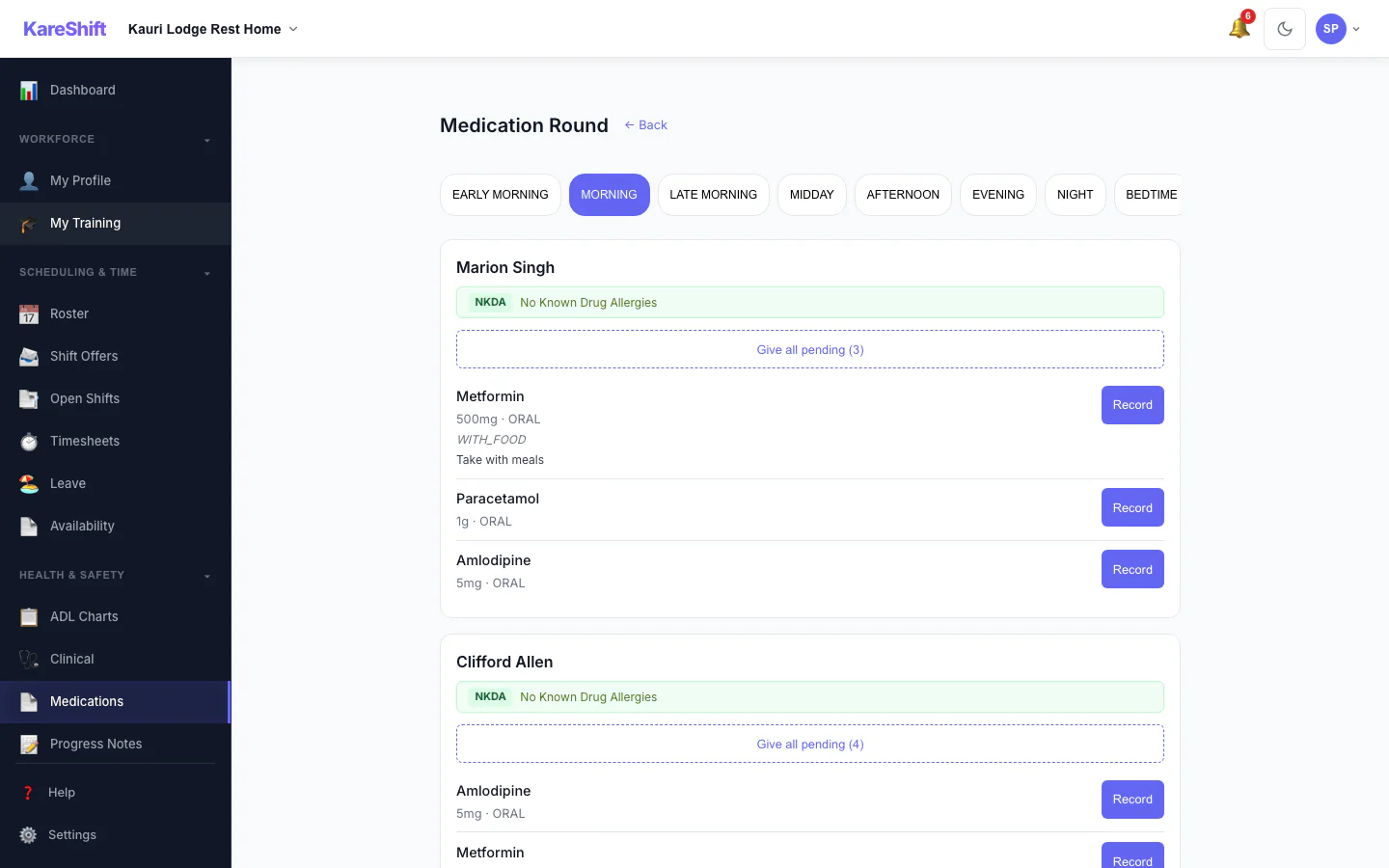Click the Help question mark icon
The image size is (1389, 868).
[x=28, y=793]
